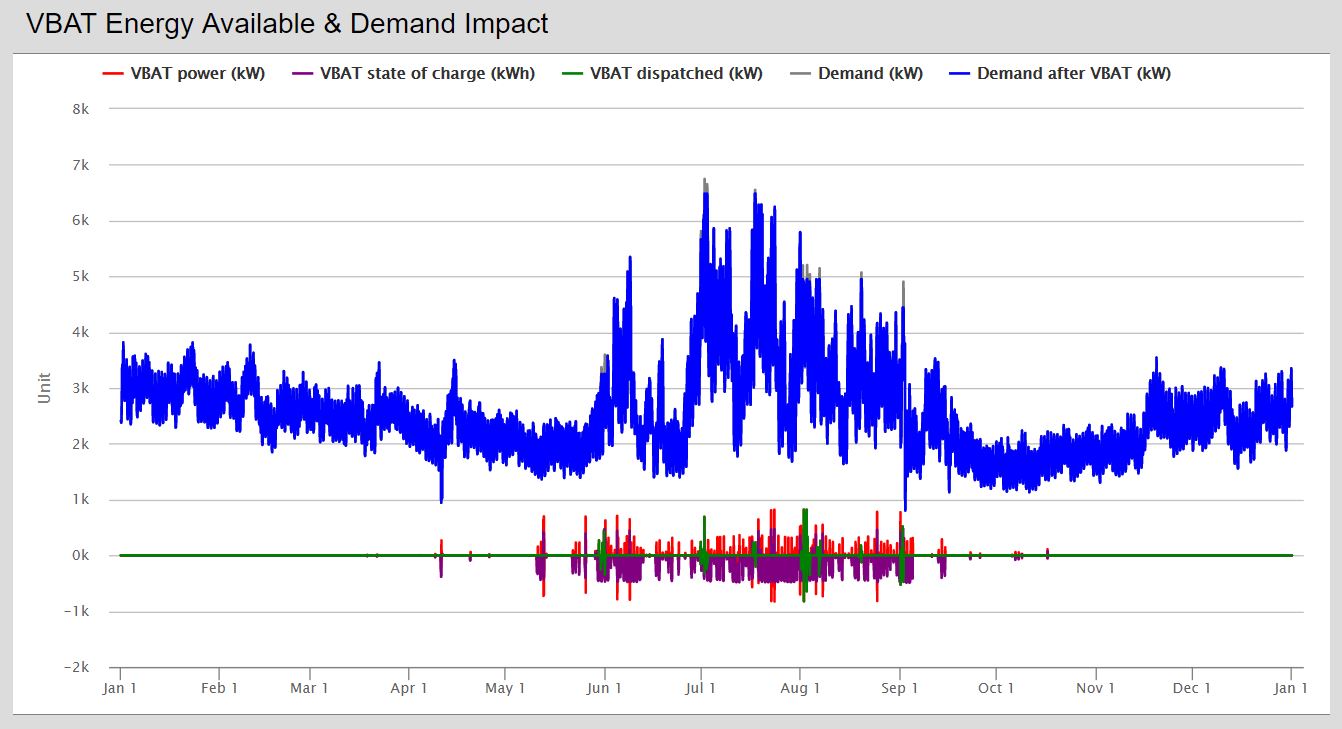Viewport: 1342px width, 729px height.
Task: Click the '4k' y-axis label
Action: pos(82,332)
